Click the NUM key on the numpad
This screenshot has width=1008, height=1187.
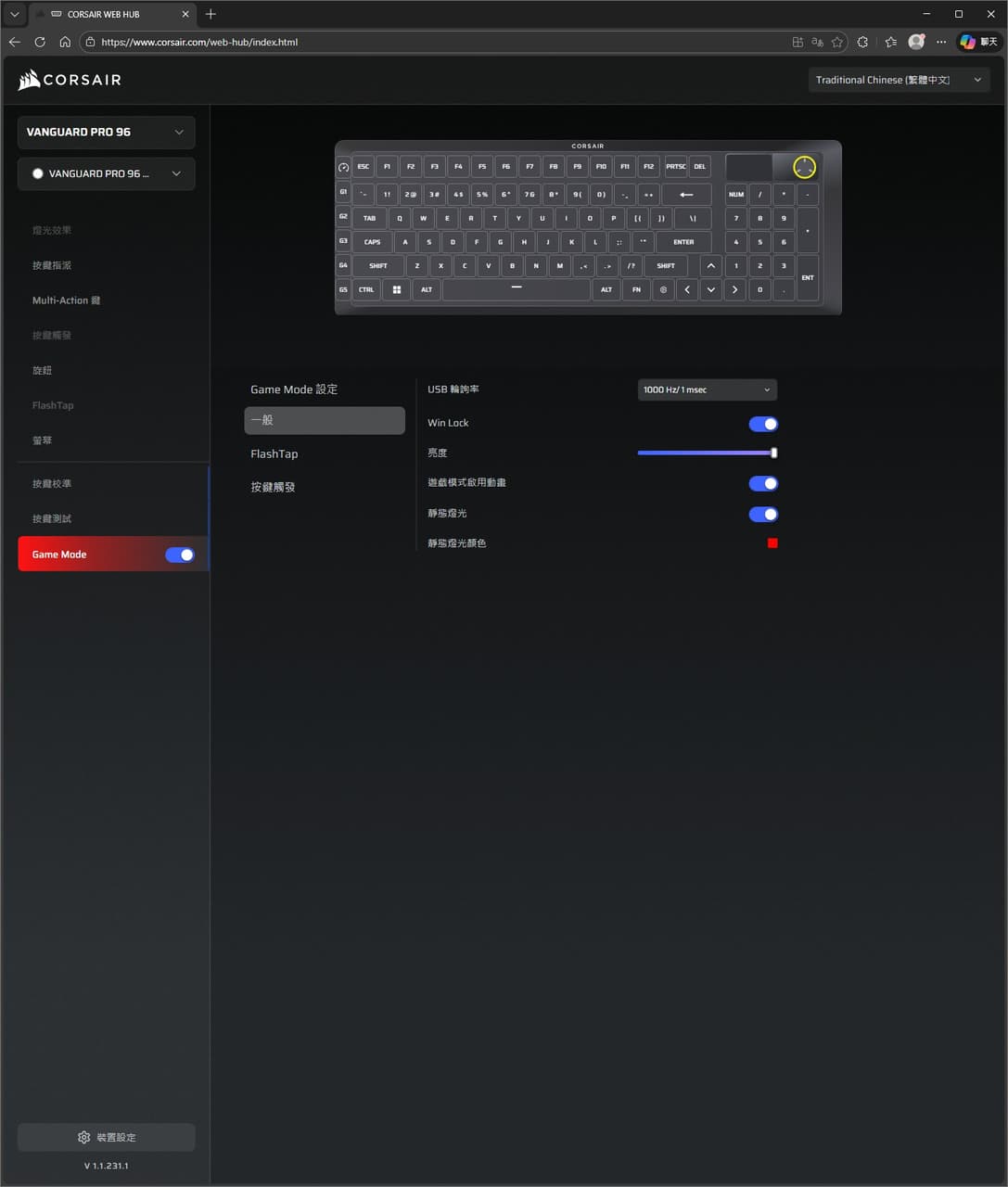pos(736,195)
